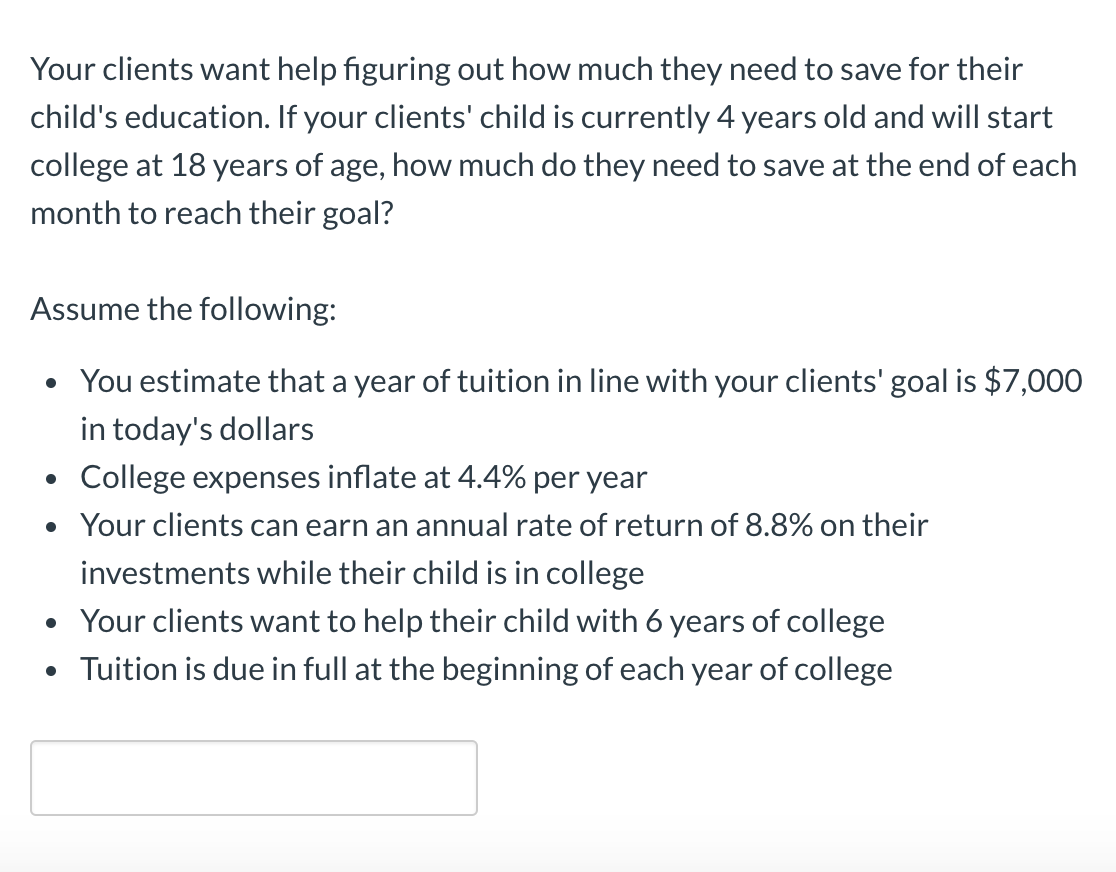Click the second bullet point marker

point(50,480)
